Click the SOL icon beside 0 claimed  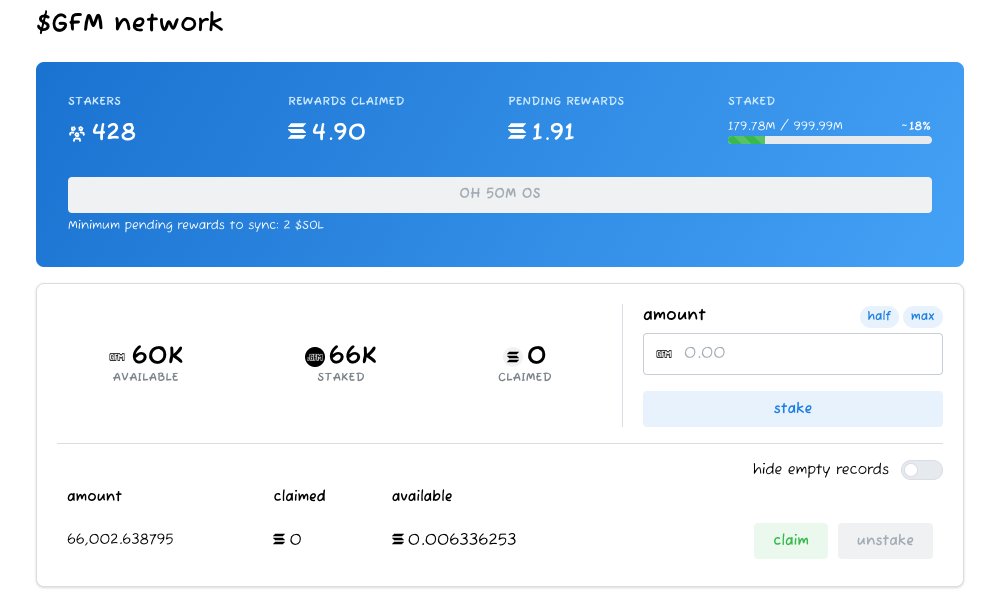tap(513, 357)
